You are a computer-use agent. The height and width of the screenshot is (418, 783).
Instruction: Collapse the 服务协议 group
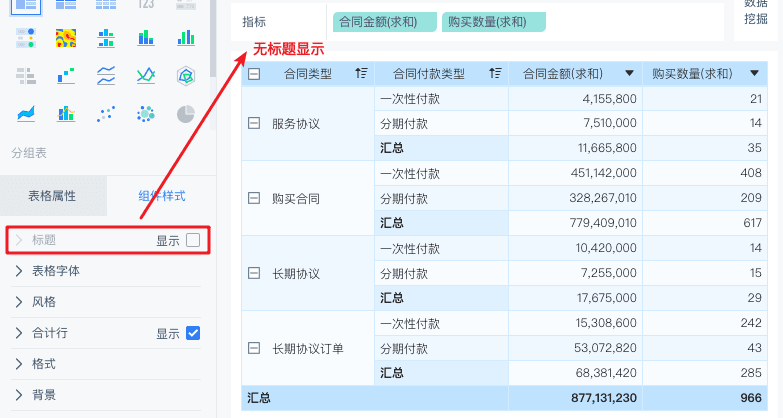coord(254,123)
